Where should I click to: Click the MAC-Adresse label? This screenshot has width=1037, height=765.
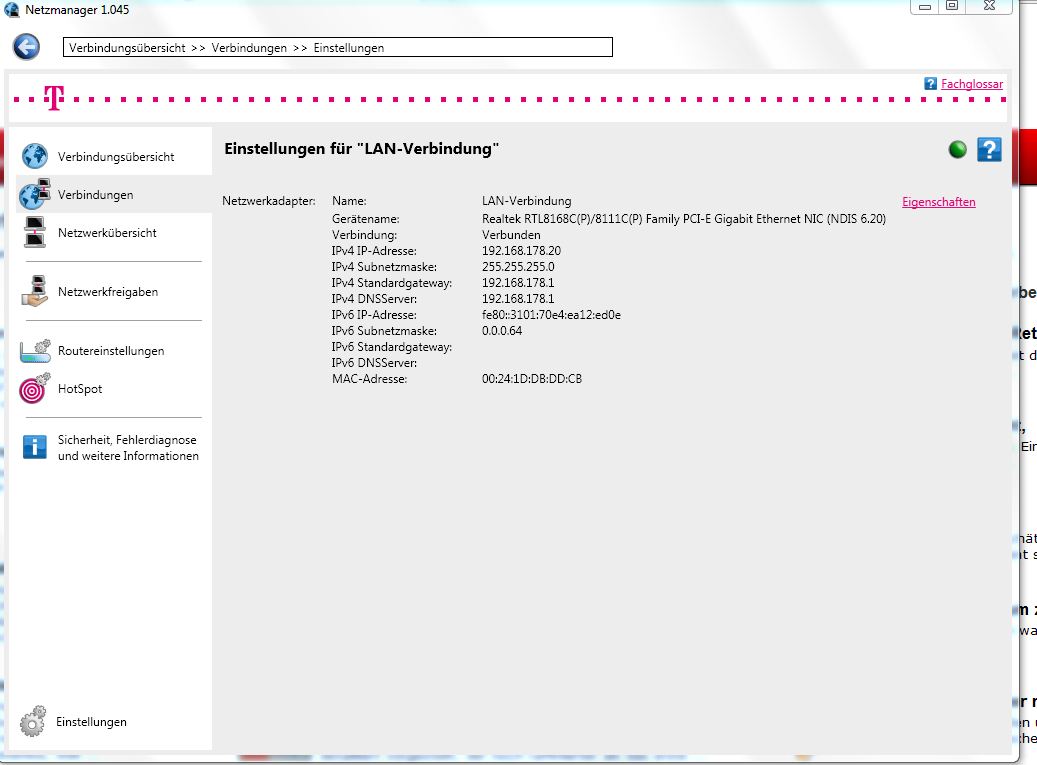coord(369,379)
